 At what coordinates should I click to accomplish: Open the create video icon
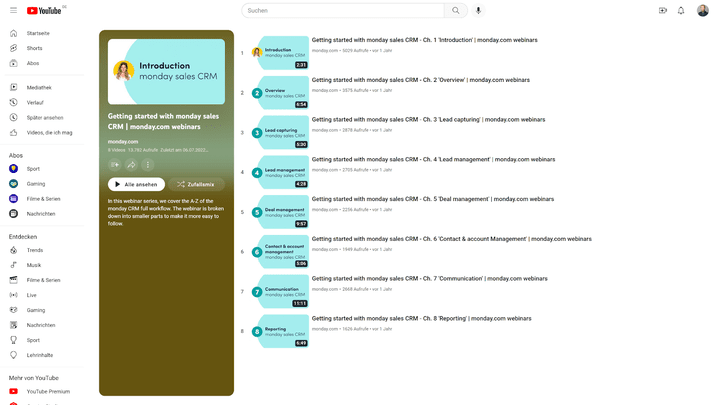[663, 10]
